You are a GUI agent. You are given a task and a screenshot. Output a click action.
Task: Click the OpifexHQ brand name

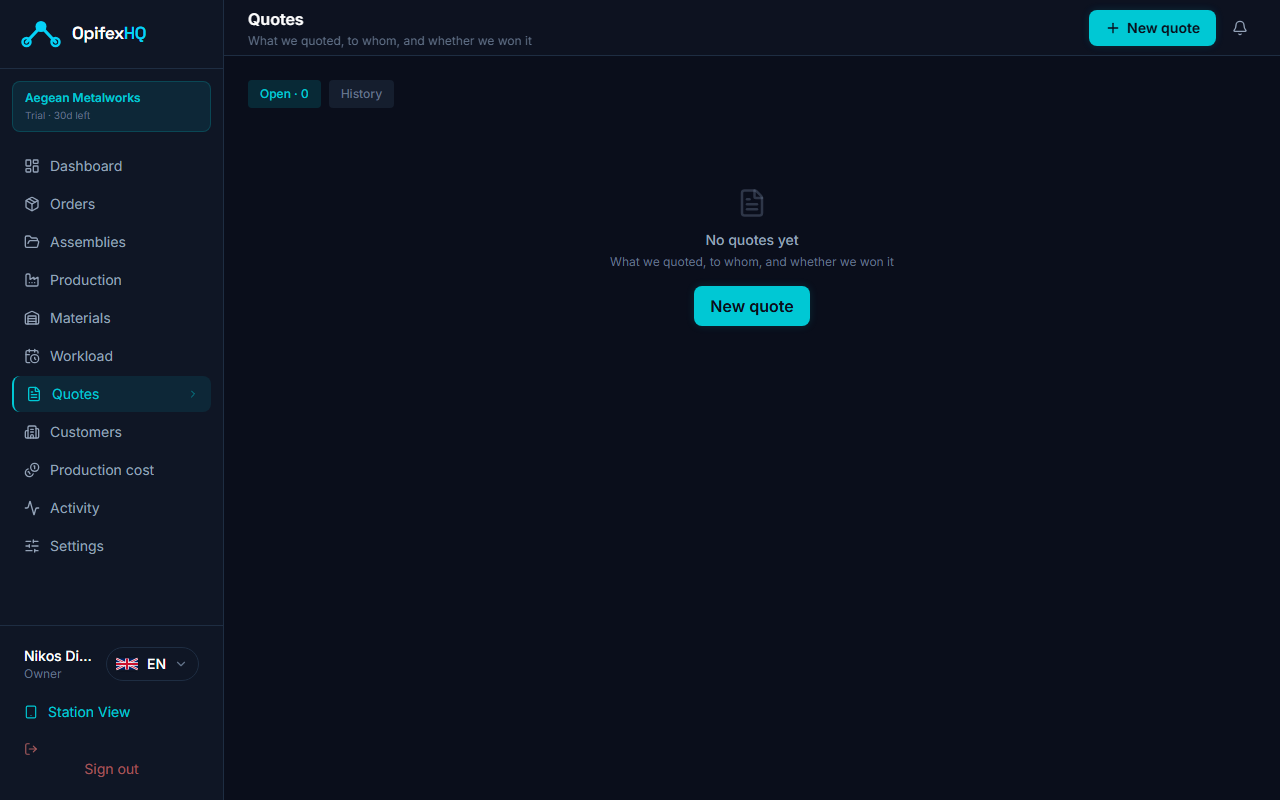tap(109, 34)
